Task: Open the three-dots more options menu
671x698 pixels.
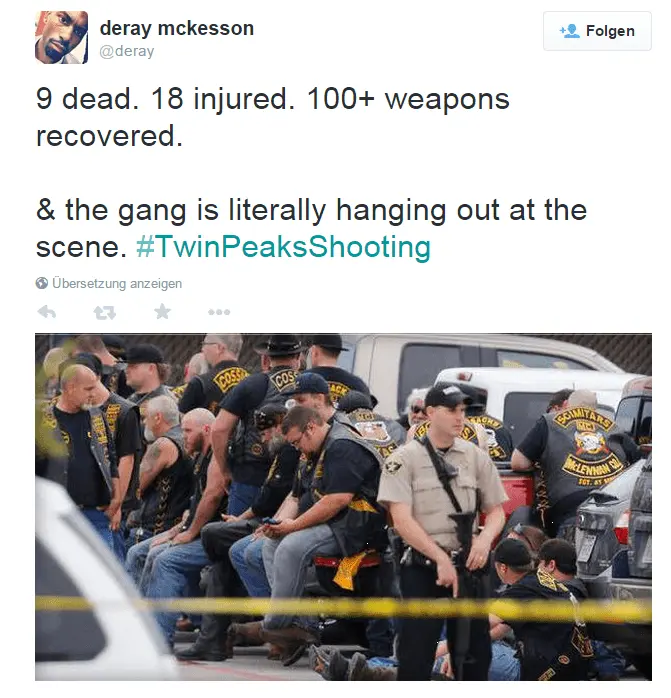Action: pyautogui.click(x=219, y=312)
